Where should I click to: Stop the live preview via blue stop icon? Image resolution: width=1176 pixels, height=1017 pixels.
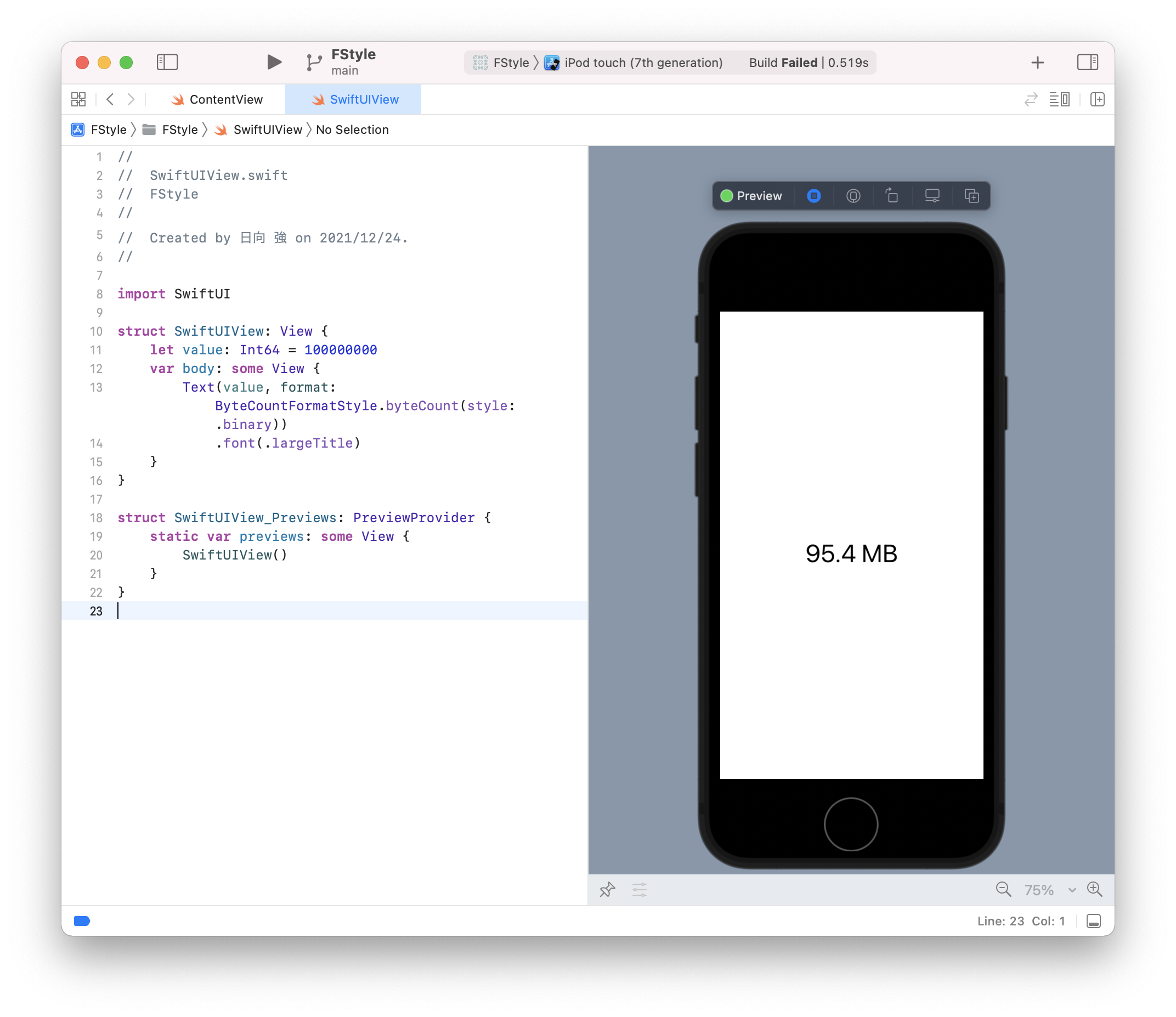pos(814,196)
